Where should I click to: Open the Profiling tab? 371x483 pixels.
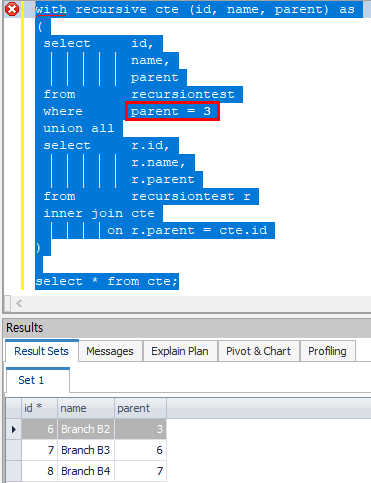pos(327,351)
